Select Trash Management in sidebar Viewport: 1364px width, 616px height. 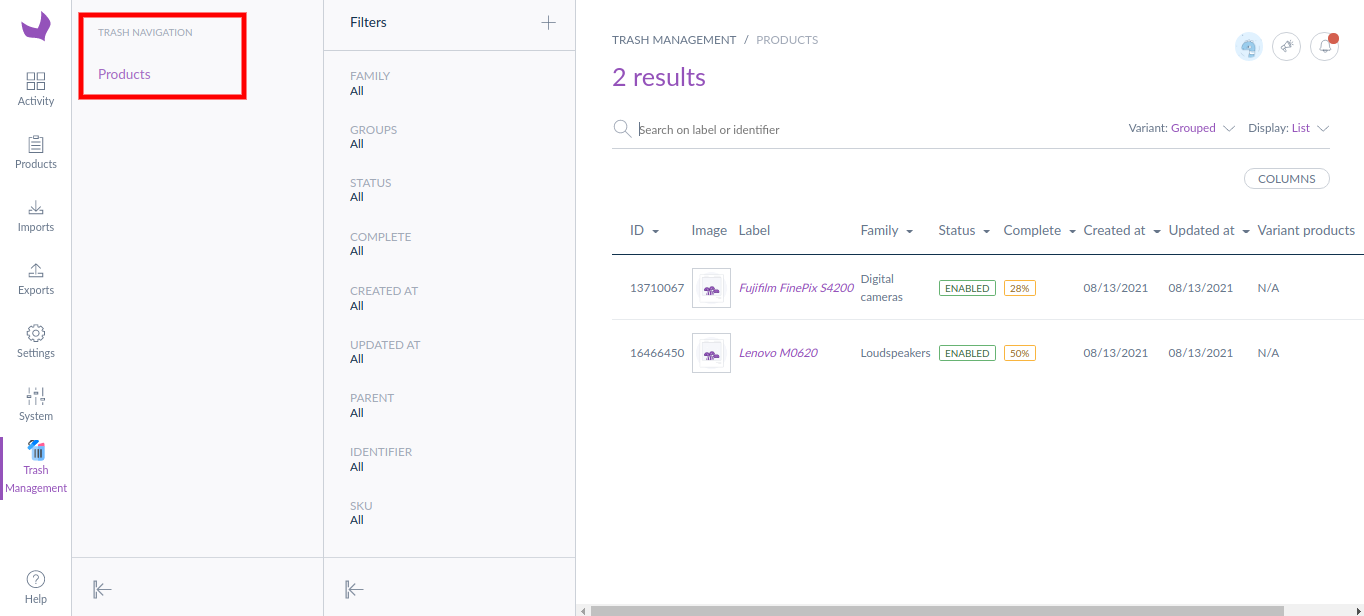click(x=36, y=468)
